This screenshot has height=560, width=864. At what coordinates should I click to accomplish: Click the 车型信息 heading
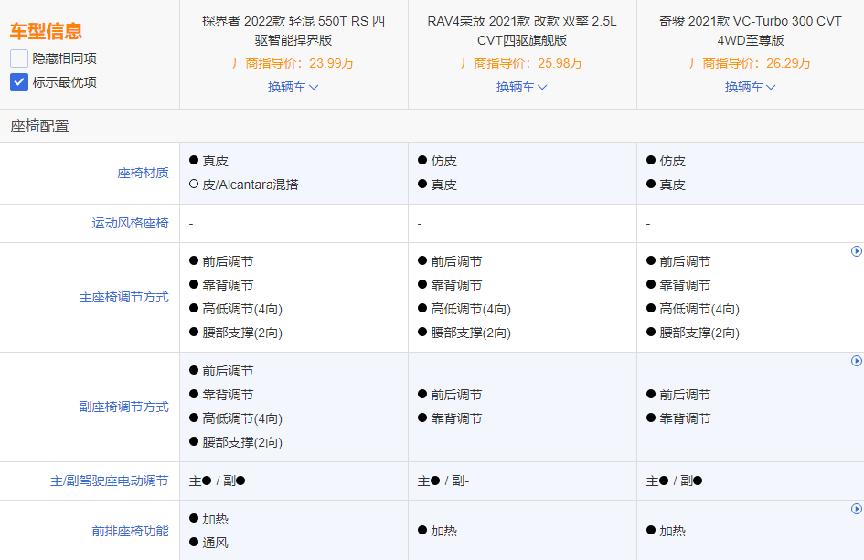(x=46, y=31)
